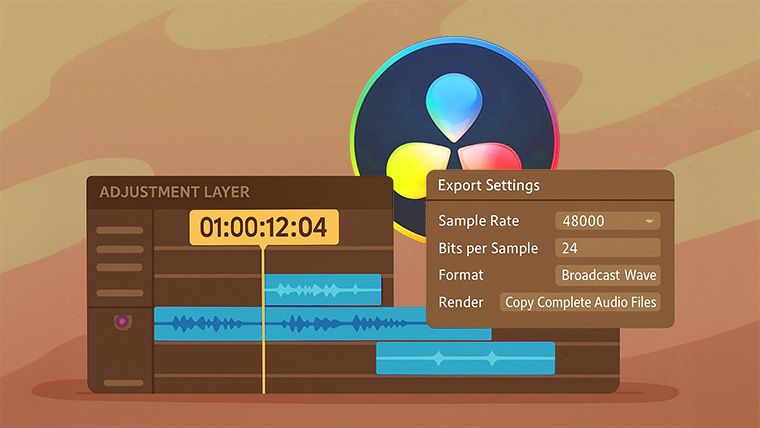Click the purple shield track icon
760x428 pixels.
pyautogui.click(x=123, y=321)
